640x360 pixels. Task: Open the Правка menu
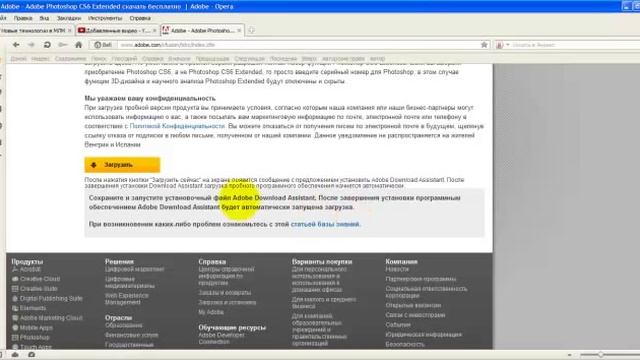pos(23,18)
